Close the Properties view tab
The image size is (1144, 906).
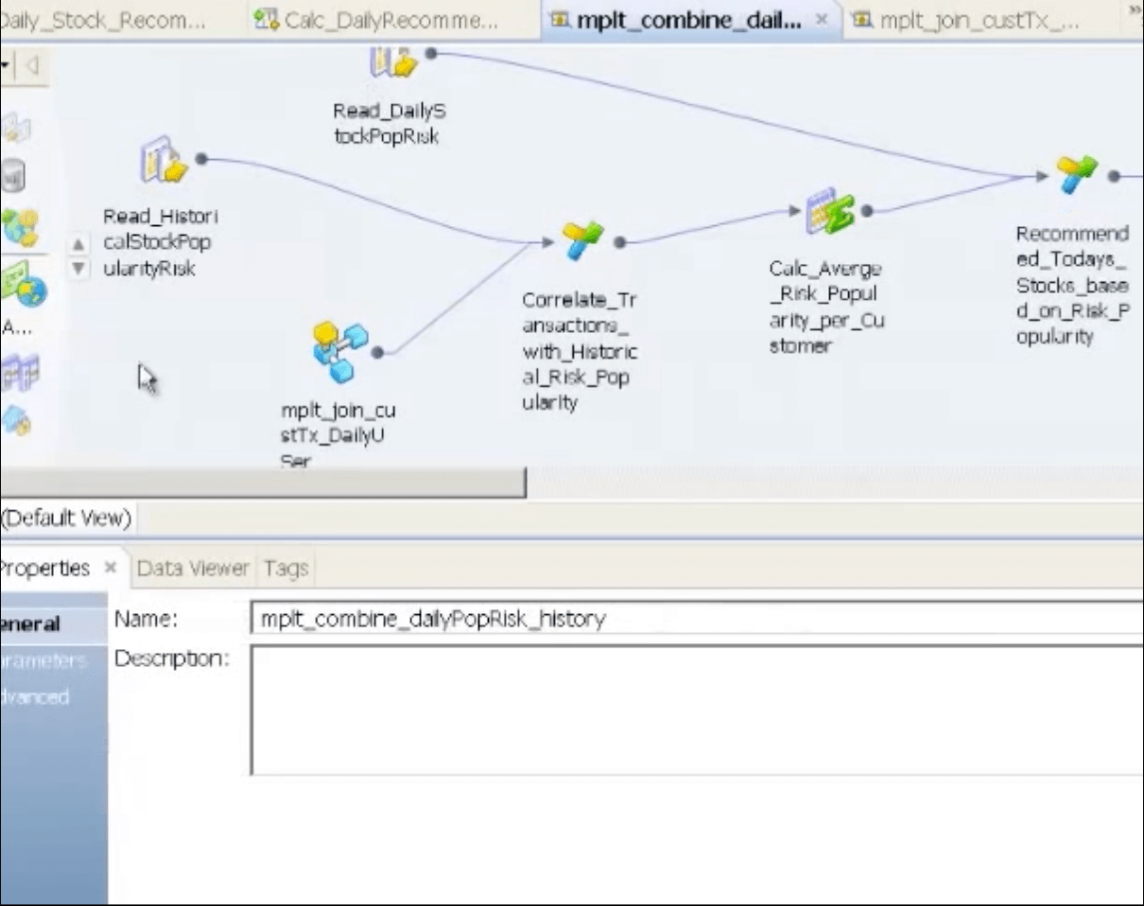coord(110,567)
